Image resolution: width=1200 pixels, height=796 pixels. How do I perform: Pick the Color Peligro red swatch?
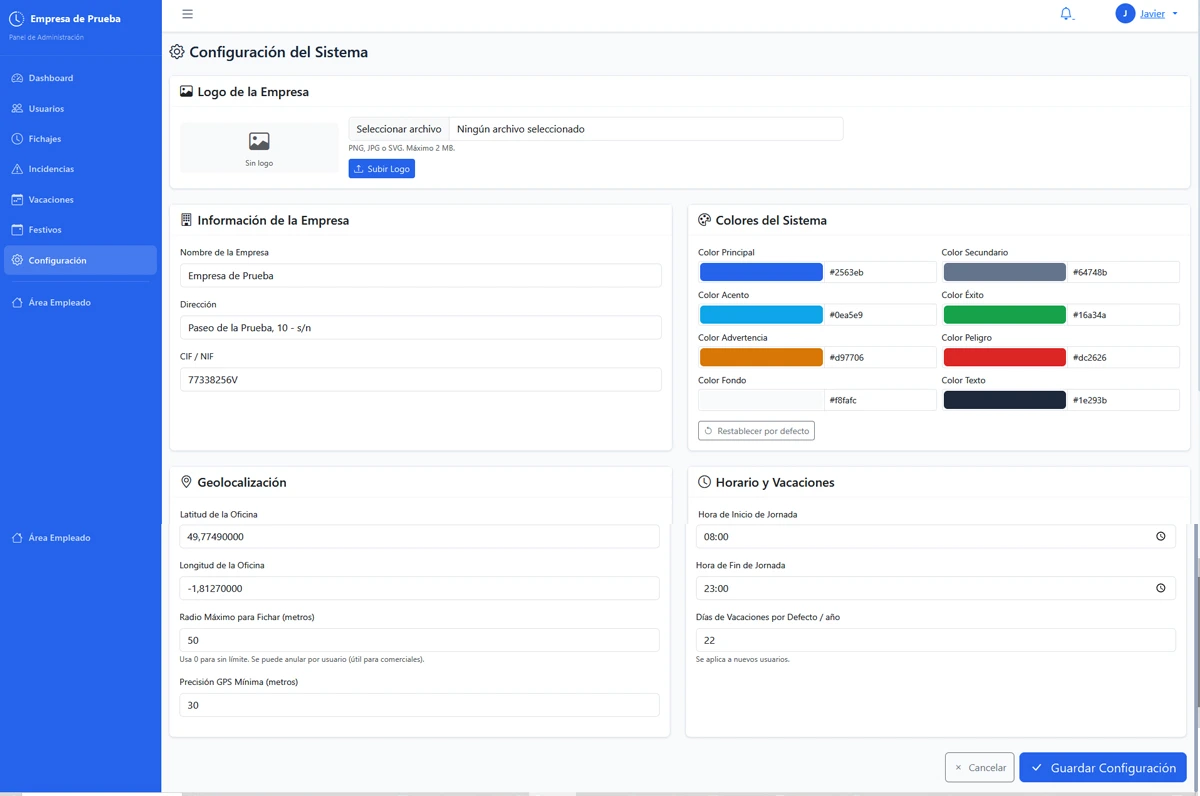tap(1005, 357)
